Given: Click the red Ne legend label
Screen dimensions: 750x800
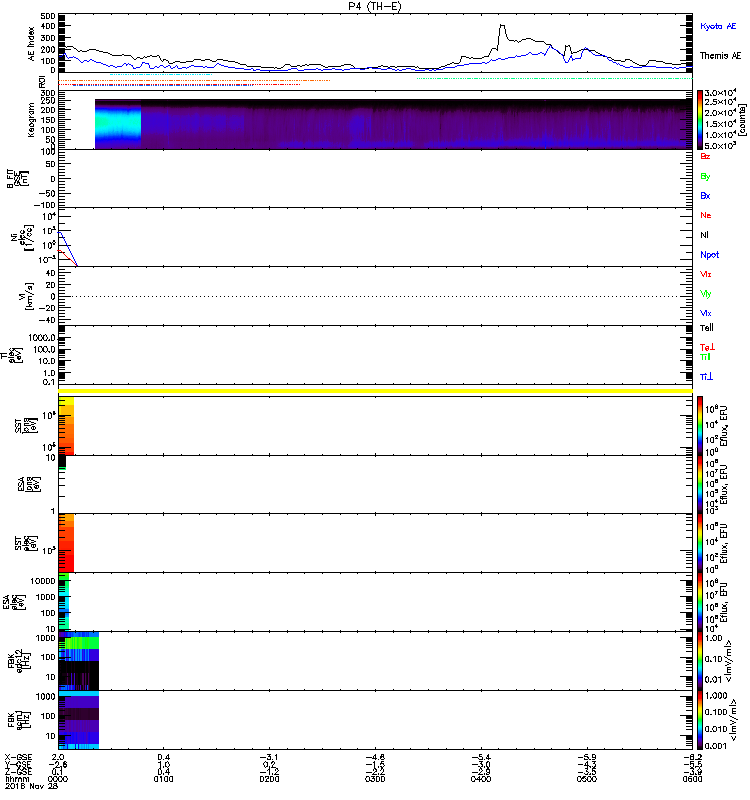Looking at the screenshot, I should (706, 215).
